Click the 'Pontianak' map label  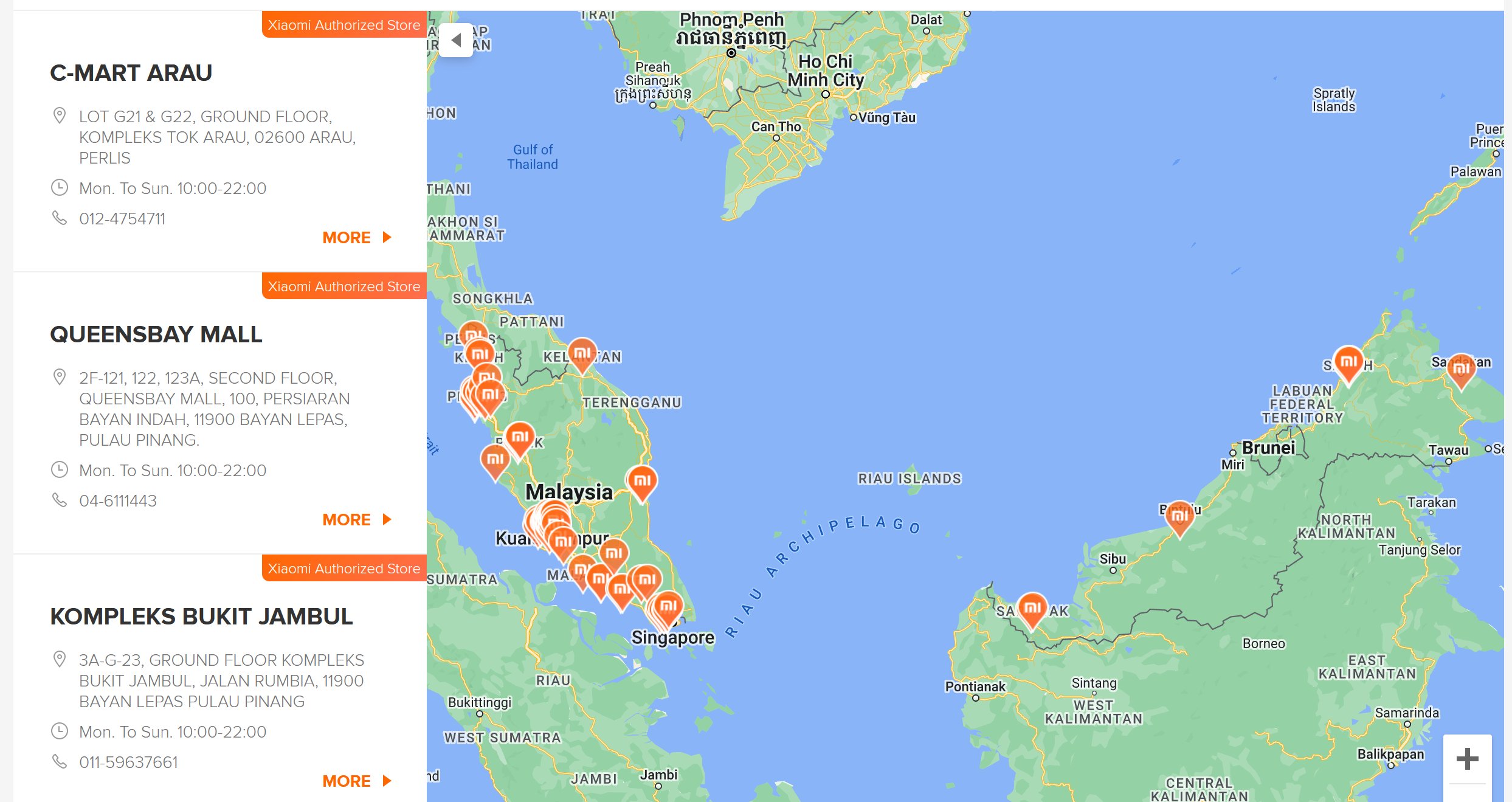(x=975, y=686)
